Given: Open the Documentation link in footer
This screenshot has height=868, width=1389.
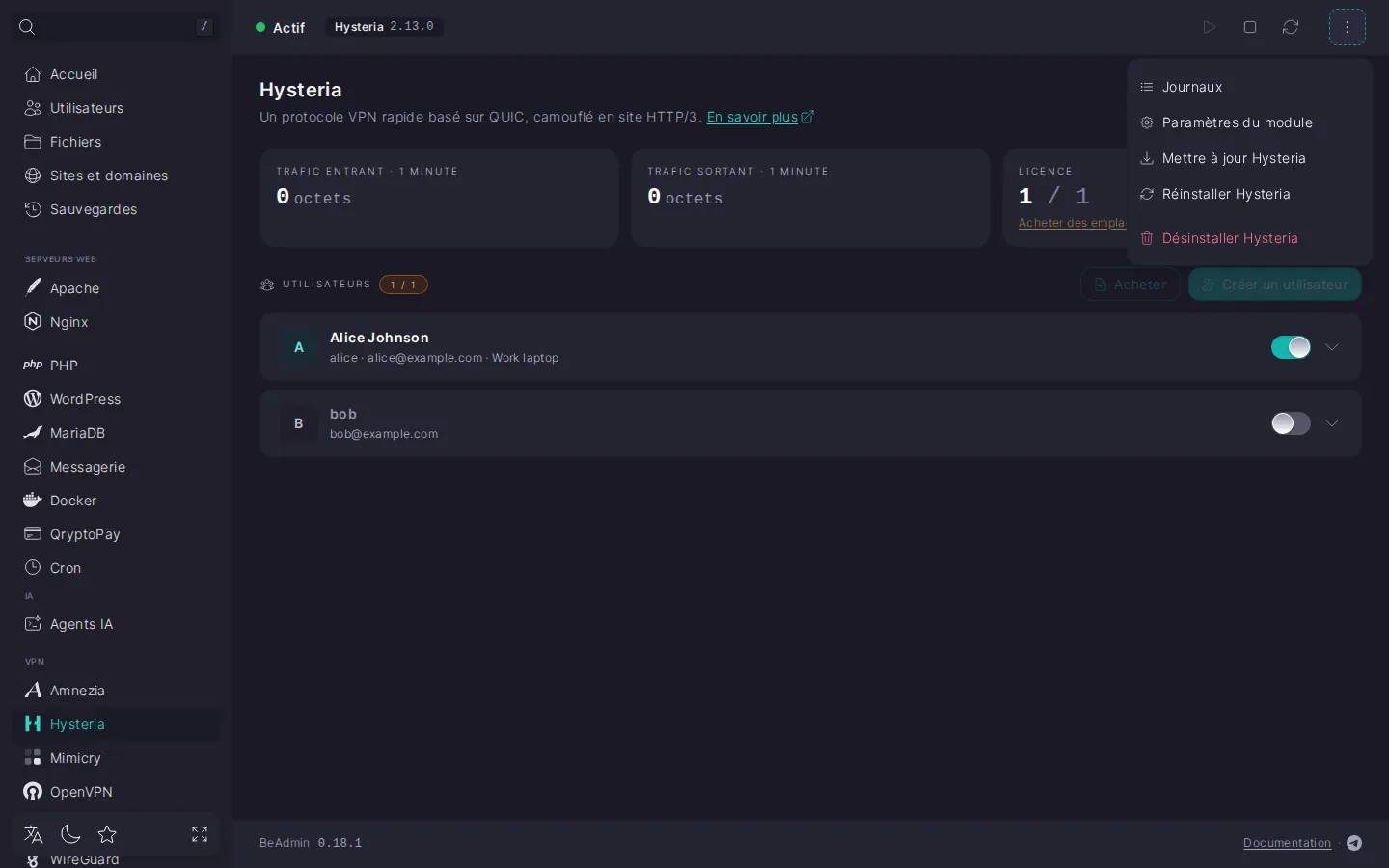Looking at the screenshot, I should point(1287,843).
